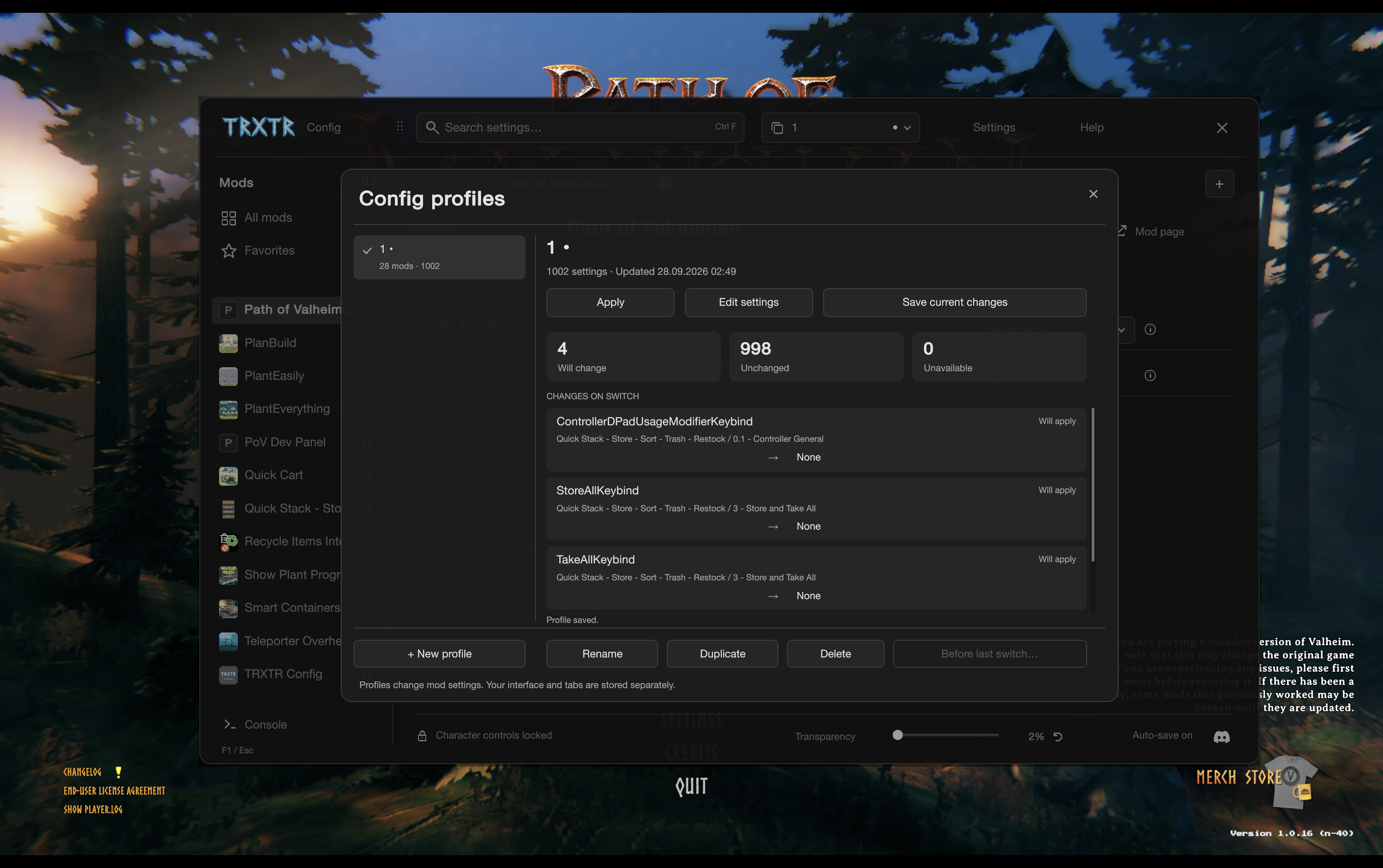Click the PlantEverything mod icon

point(229,410)
